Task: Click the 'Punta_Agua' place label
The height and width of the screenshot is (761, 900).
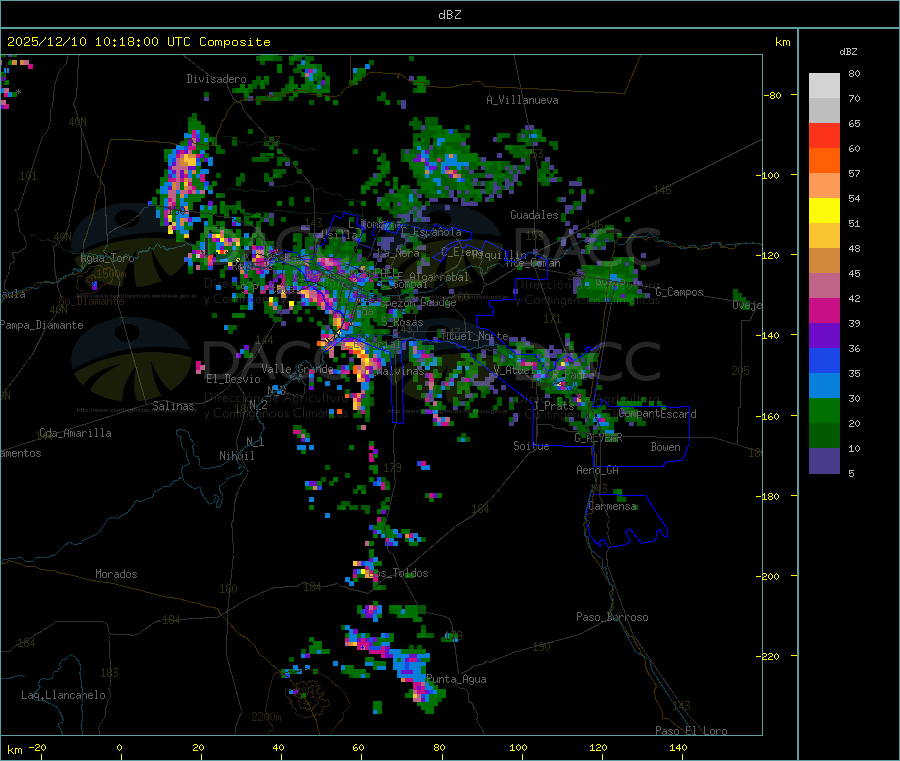Action: tap(456, 679)
